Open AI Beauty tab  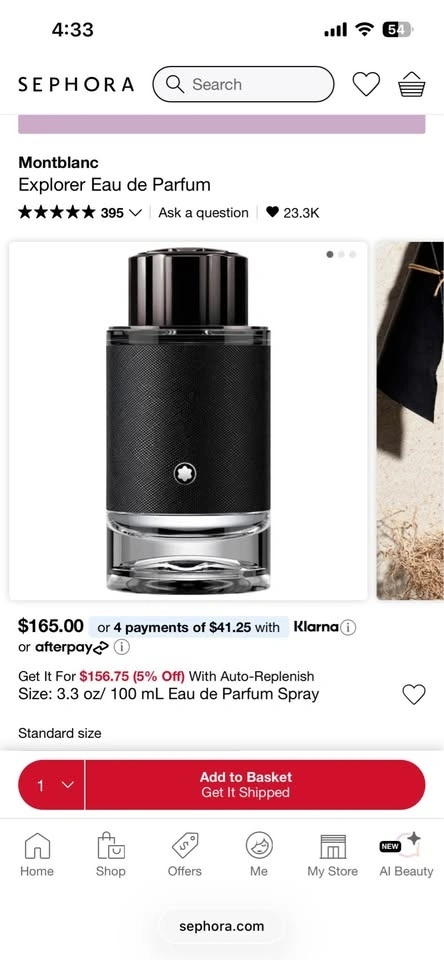[406, 855]
